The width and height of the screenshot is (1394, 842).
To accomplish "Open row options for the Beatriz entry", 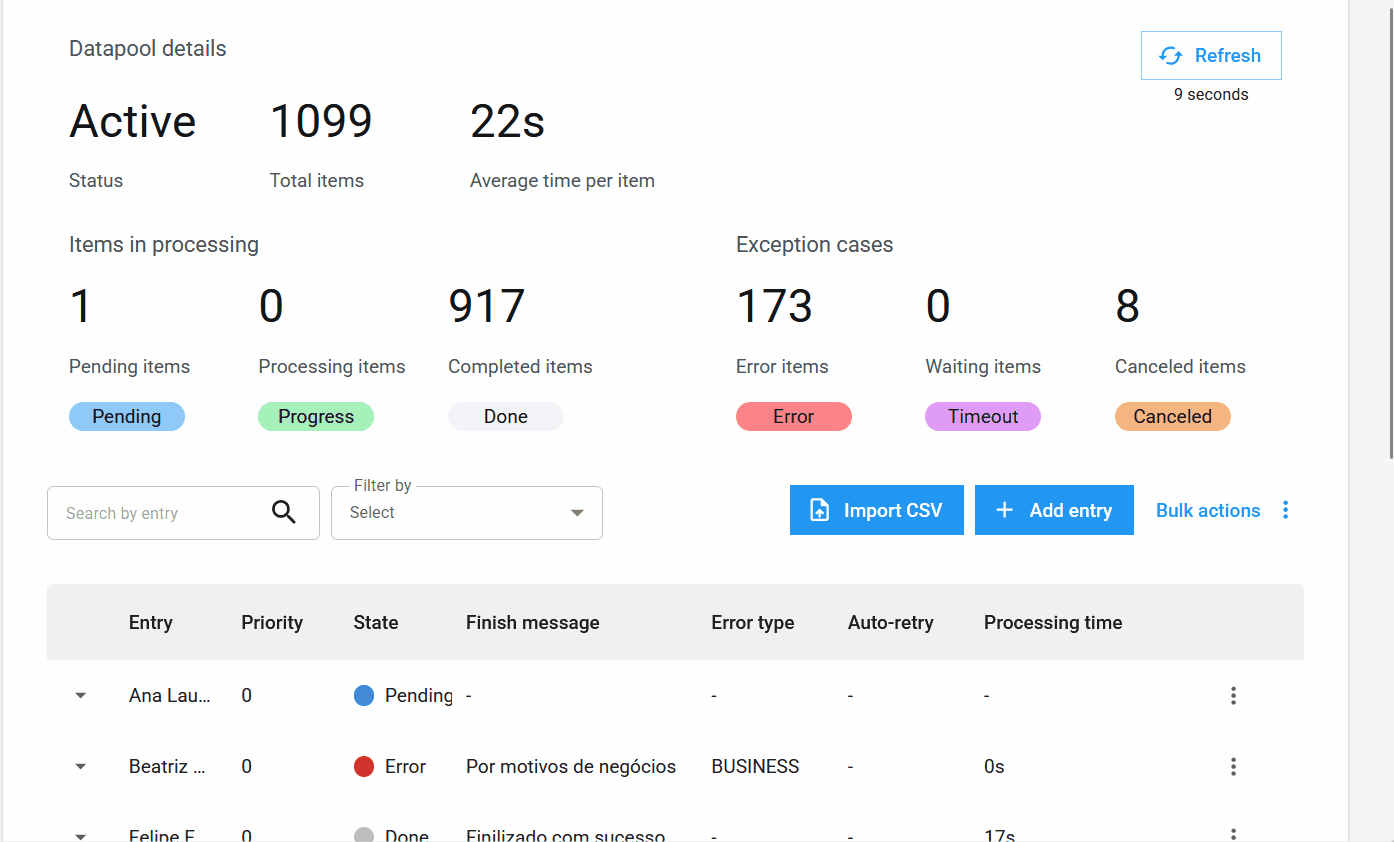I will tap(1233, 766).
